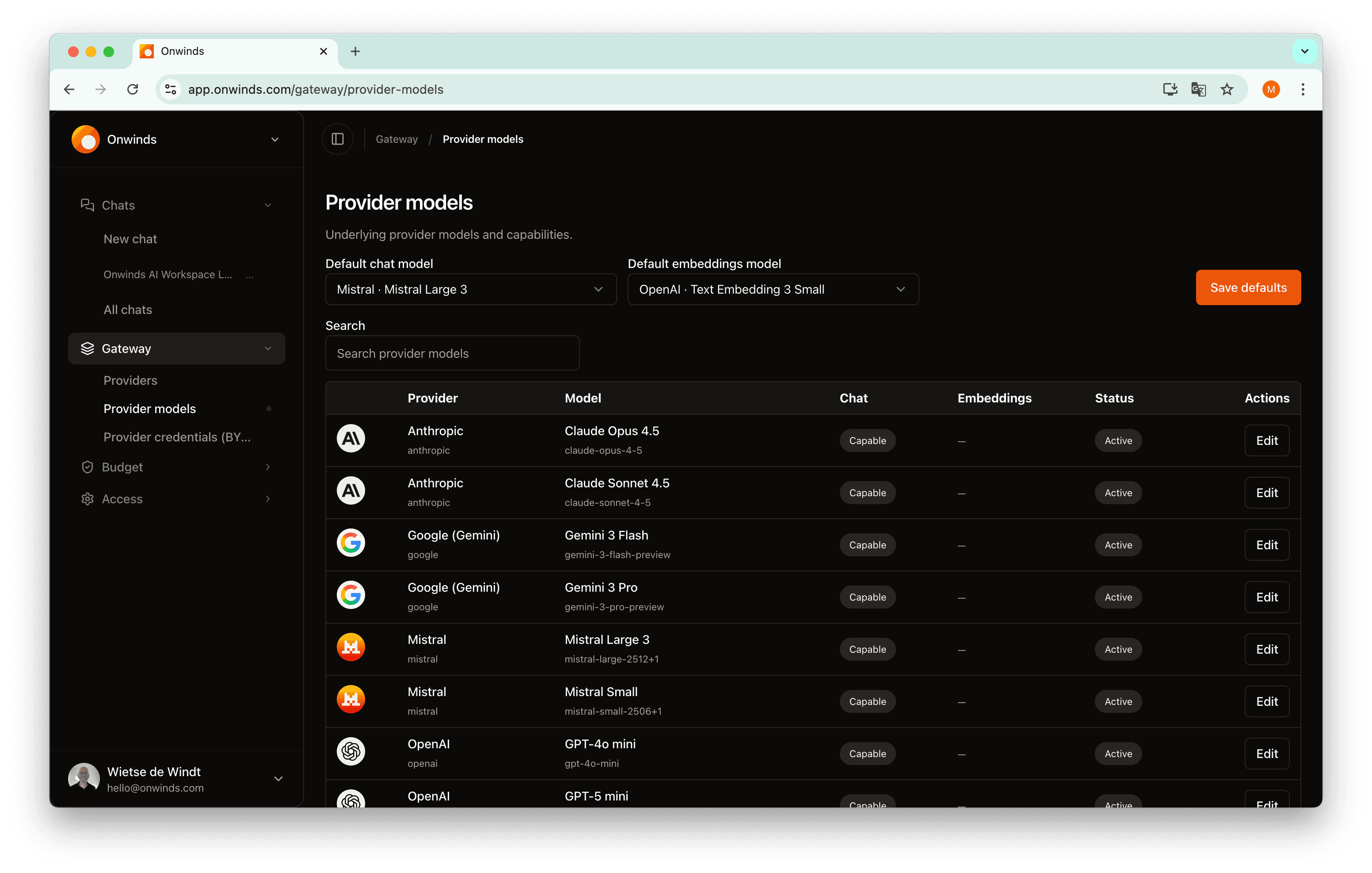Viewport: 1372px width, 873px height.
Task: Click the Budget shield icon
Action: [x=87, y=467]
